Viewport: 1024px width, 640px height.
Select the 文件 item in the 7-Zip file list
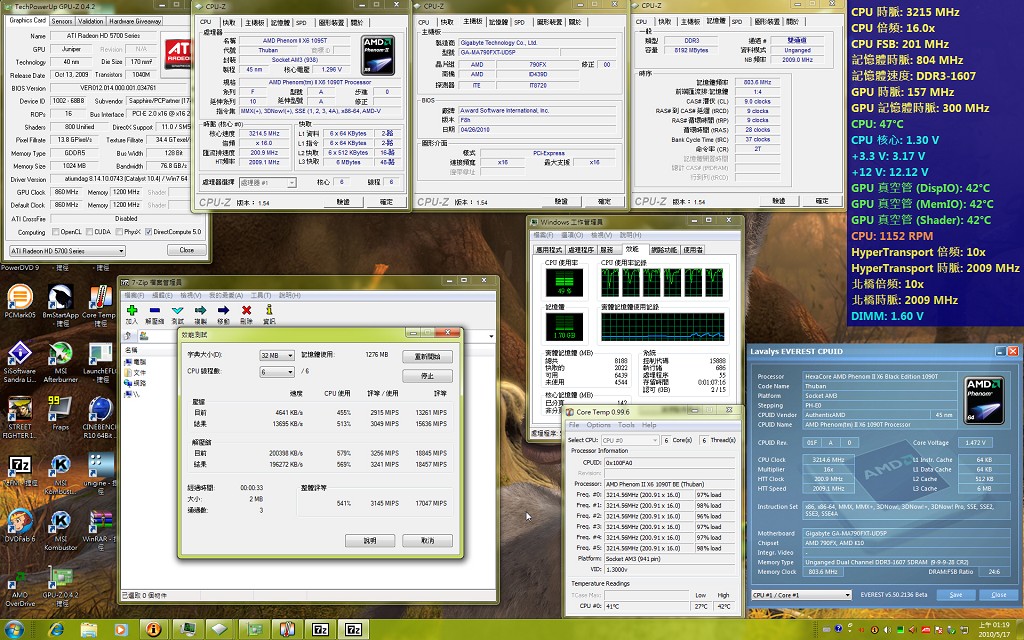[136, 373]
